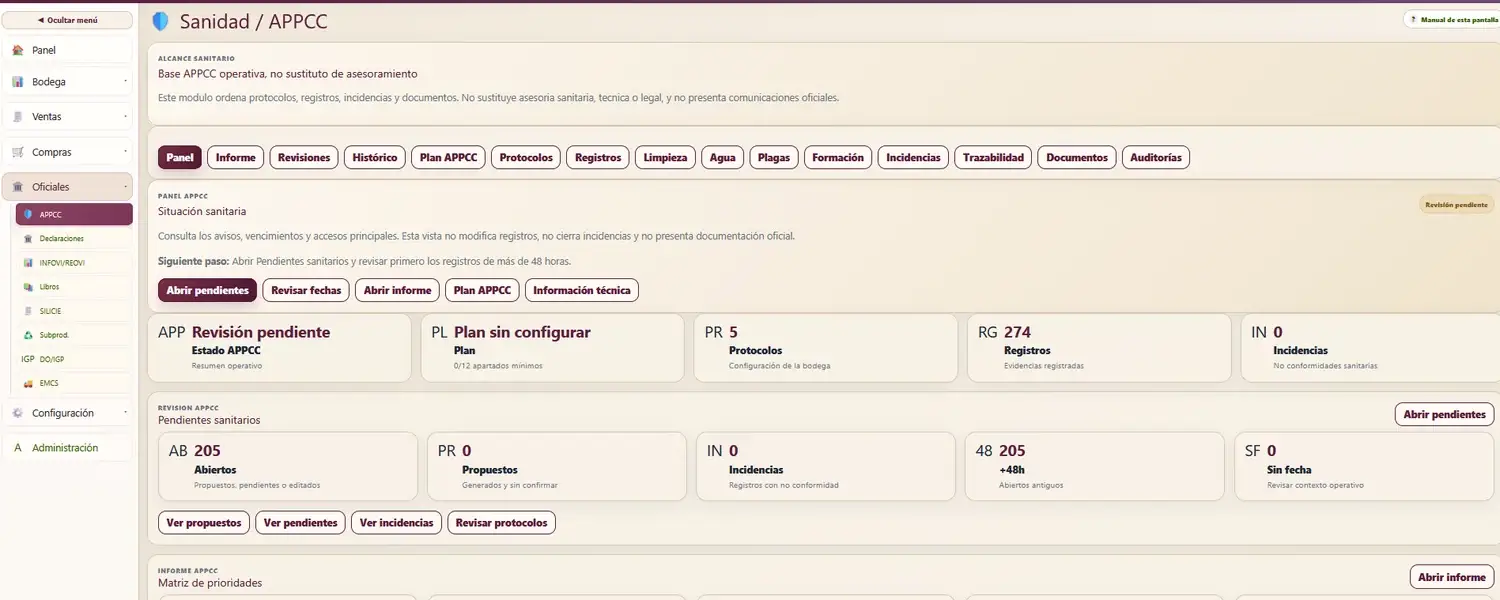Select the Ver propuestos button
Image resolution: width=1500 pixels, height=600 pixels.
pyautogui.click(x=204, y=522)
